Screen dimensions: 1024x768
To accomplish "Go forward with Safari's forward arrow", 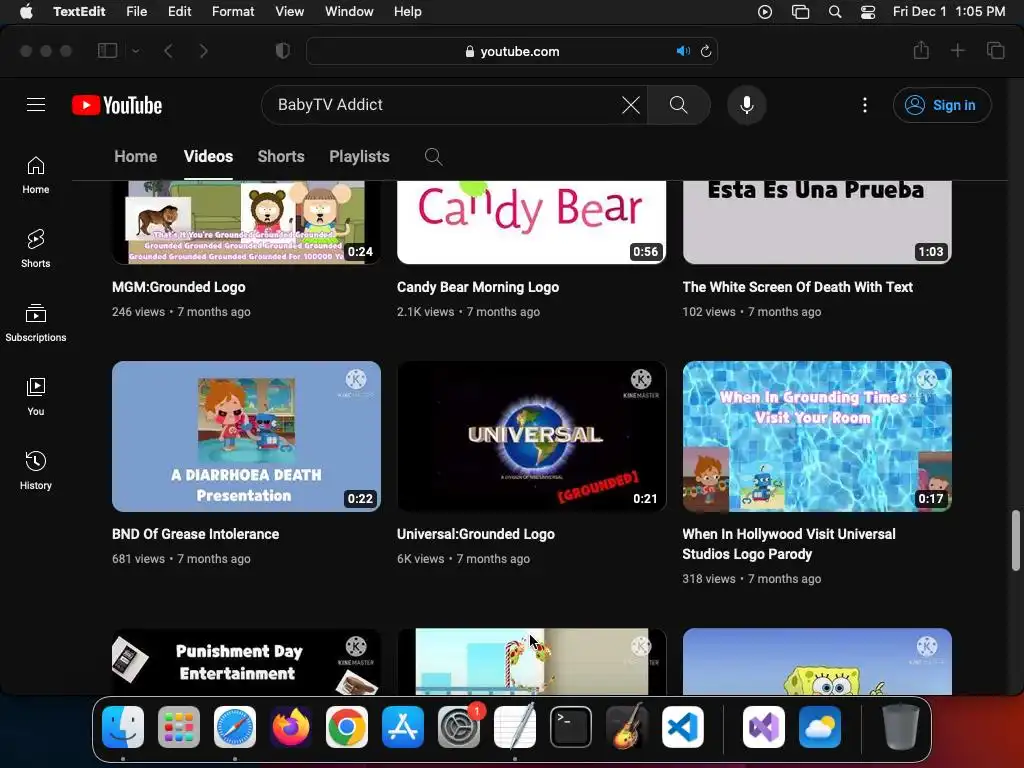I will point(204,51).
